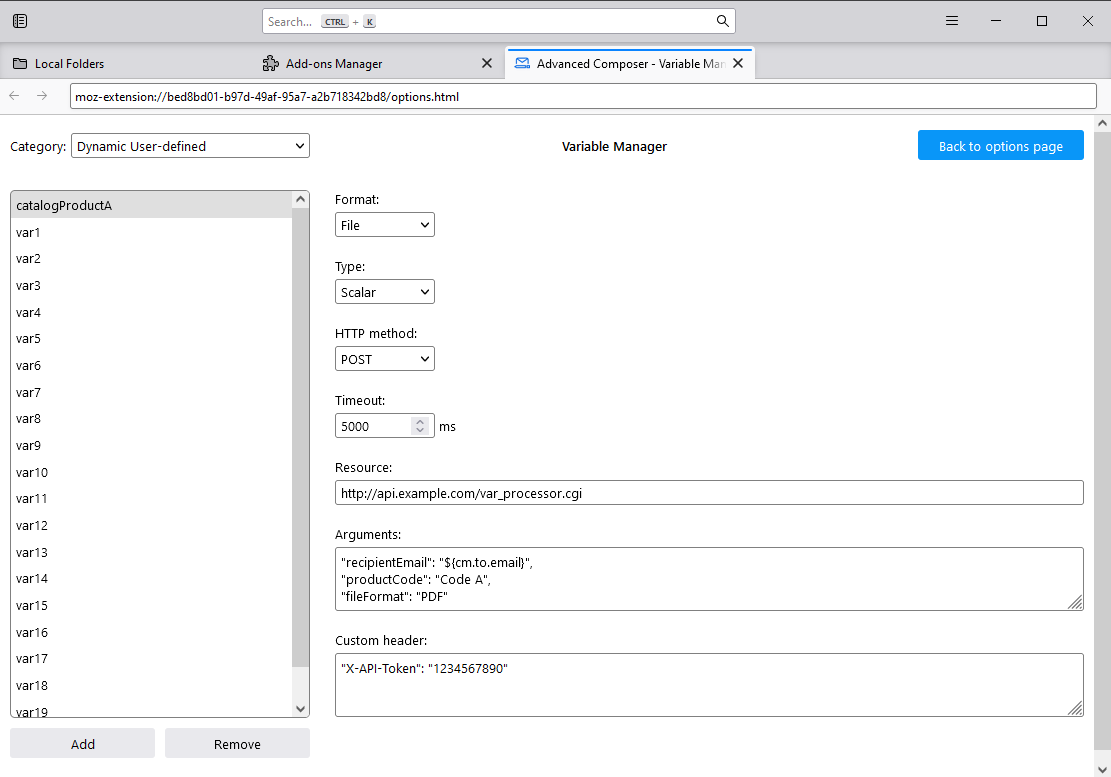Viewport: 1111px width, 777px height.
Task: Close the Add-ons Manager tab
Action: point(487,64)
